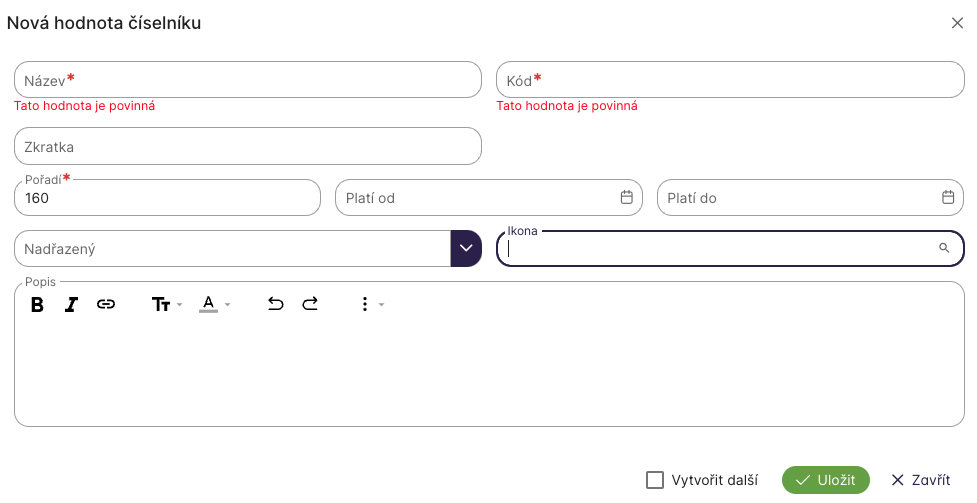Viewport: 977px width, 503px height.
Task: Open the text color picker
Action: pyautogui.click(x=215, y=305)
